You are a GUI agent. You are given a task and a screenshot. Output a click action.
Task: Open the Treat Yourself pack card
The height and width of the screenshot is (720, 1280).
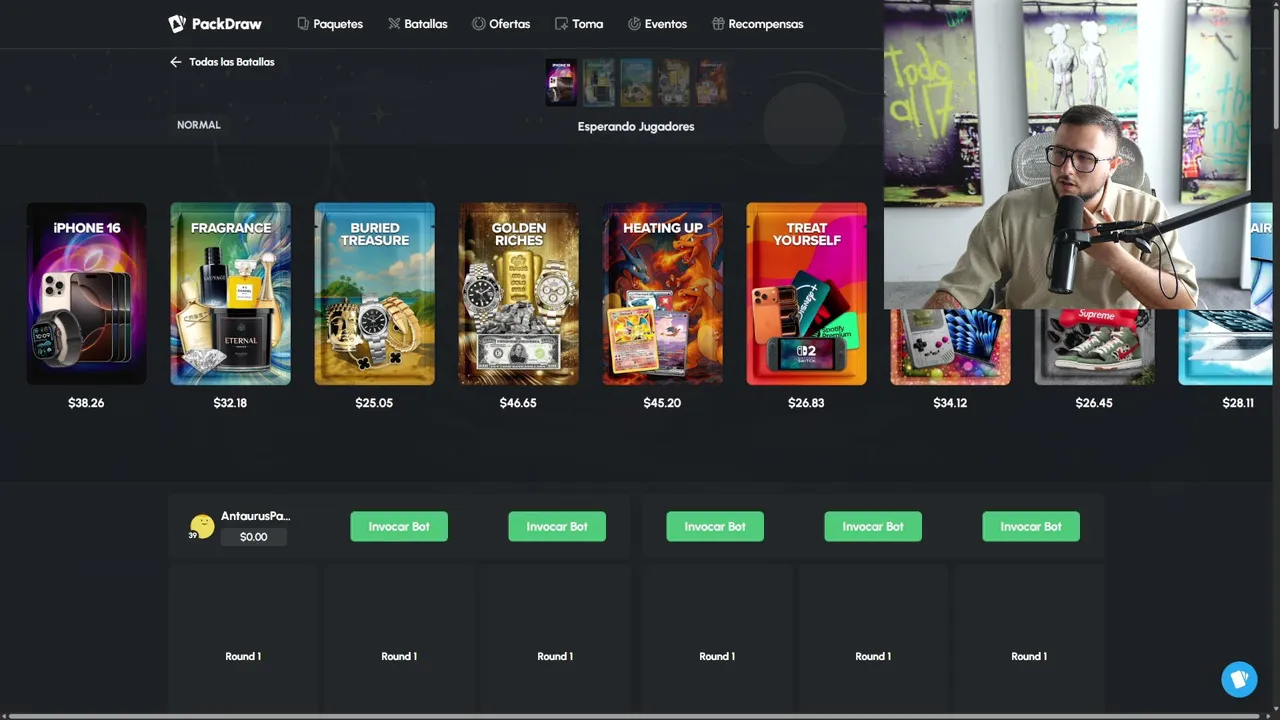(806, 294)
